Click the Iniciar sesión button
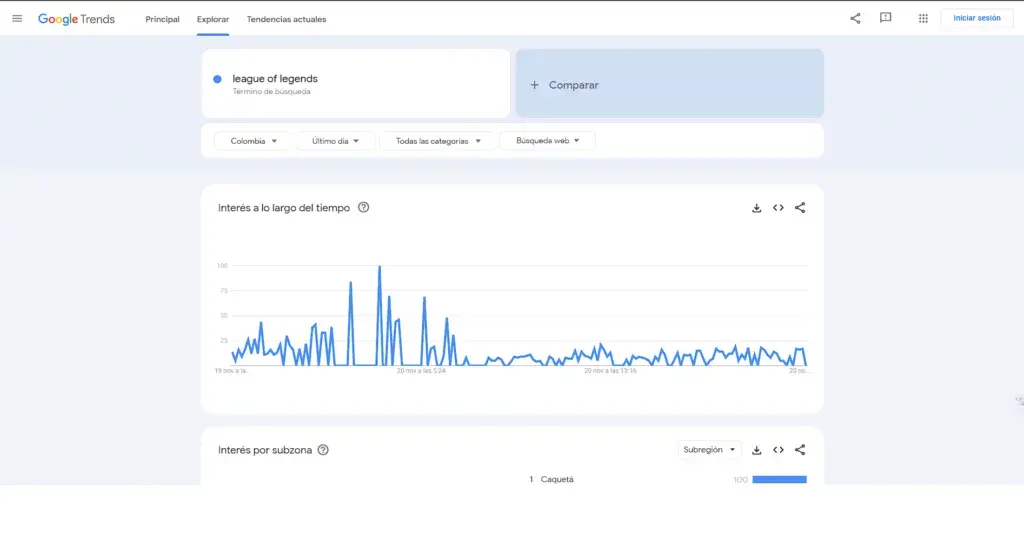This screenshot has width=1024, height=553. 976,18
